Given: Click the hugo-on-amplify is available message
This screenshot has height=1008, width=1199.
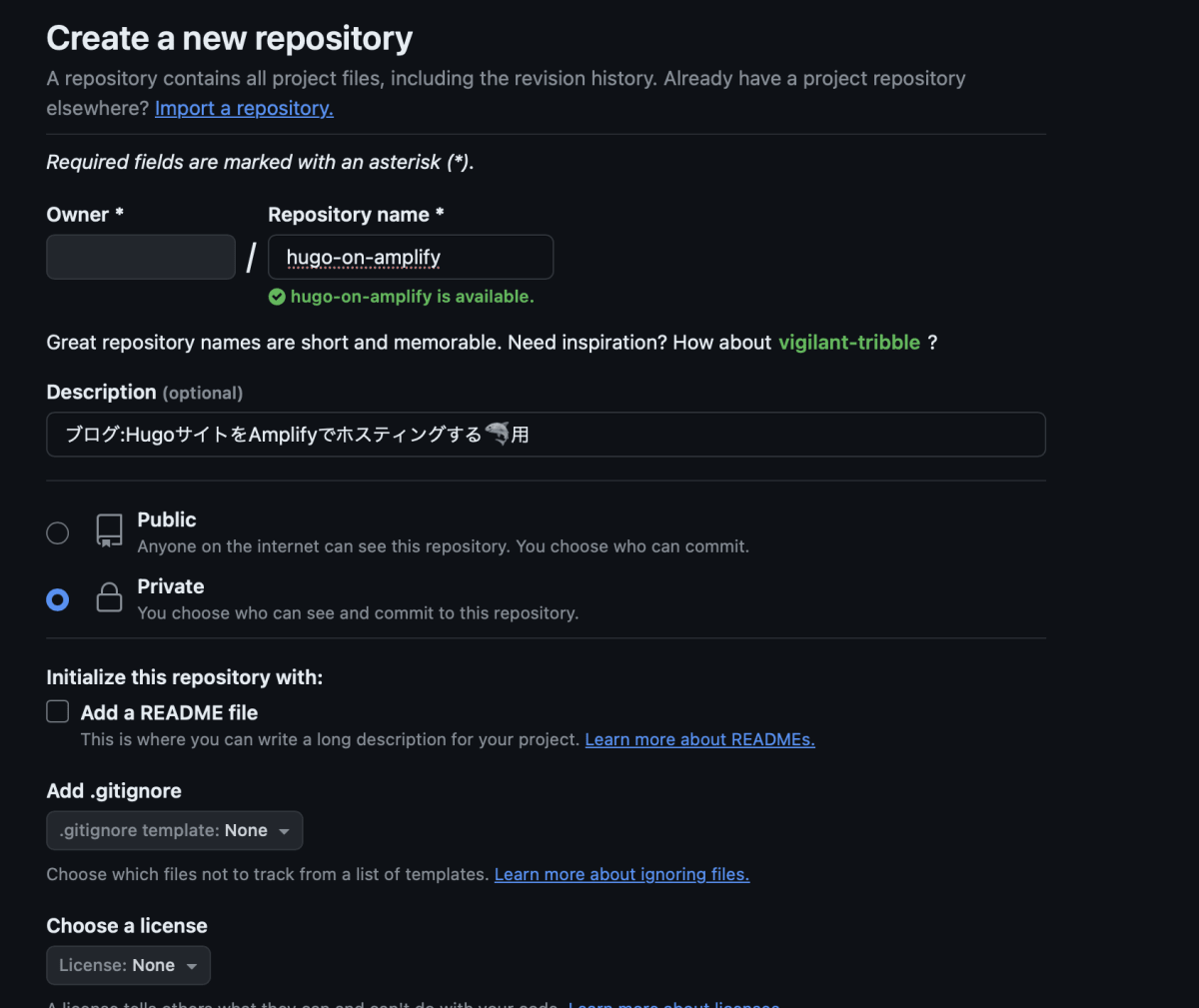Looking at the screenshot, I should (411, 296).
